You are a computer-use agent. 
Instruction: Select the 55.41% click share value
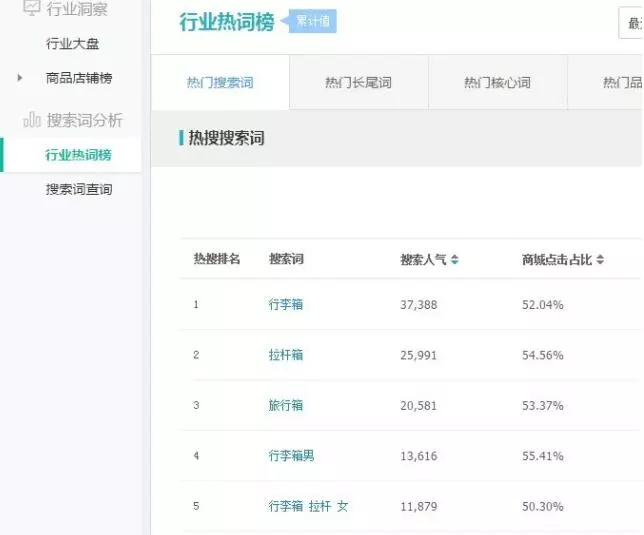(x=543, y=456)
